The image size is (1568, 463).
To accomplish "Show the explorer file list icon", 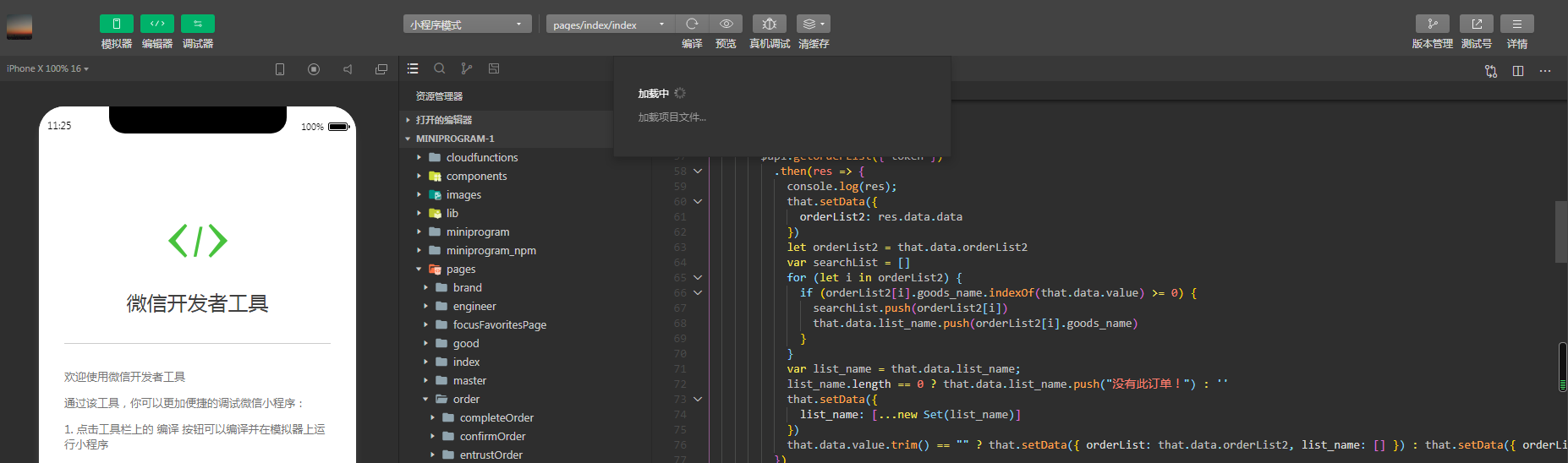I will [x=413, y=68].
